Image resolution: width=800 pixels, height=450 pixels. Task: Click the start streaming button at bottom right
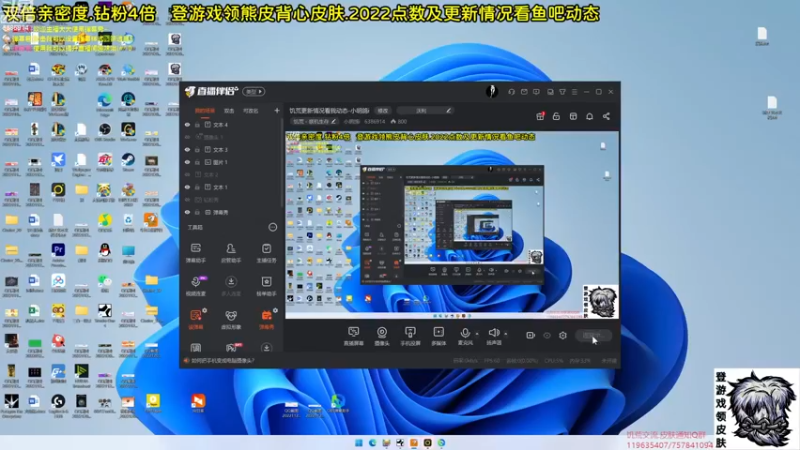(x=593, y=335)
